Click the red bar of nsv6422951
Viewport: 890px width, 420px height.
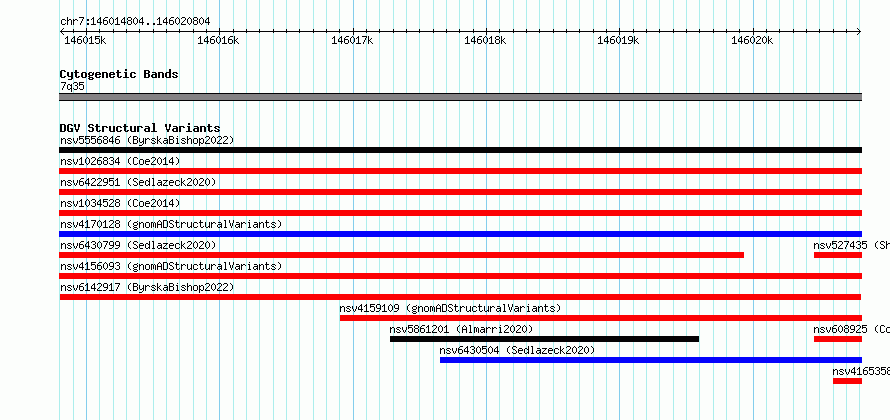pyautogui.click(x=460, y=192)
